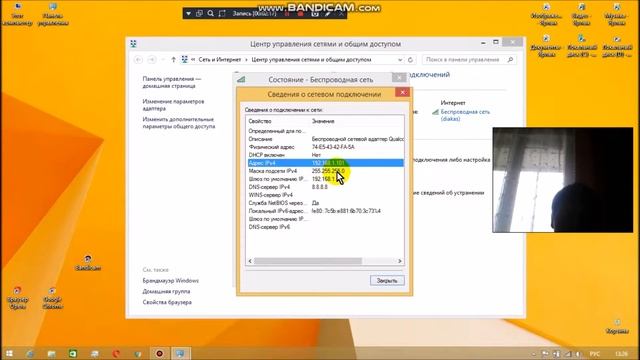
Task: Click the system tray clock
Action: coord(621,354)
